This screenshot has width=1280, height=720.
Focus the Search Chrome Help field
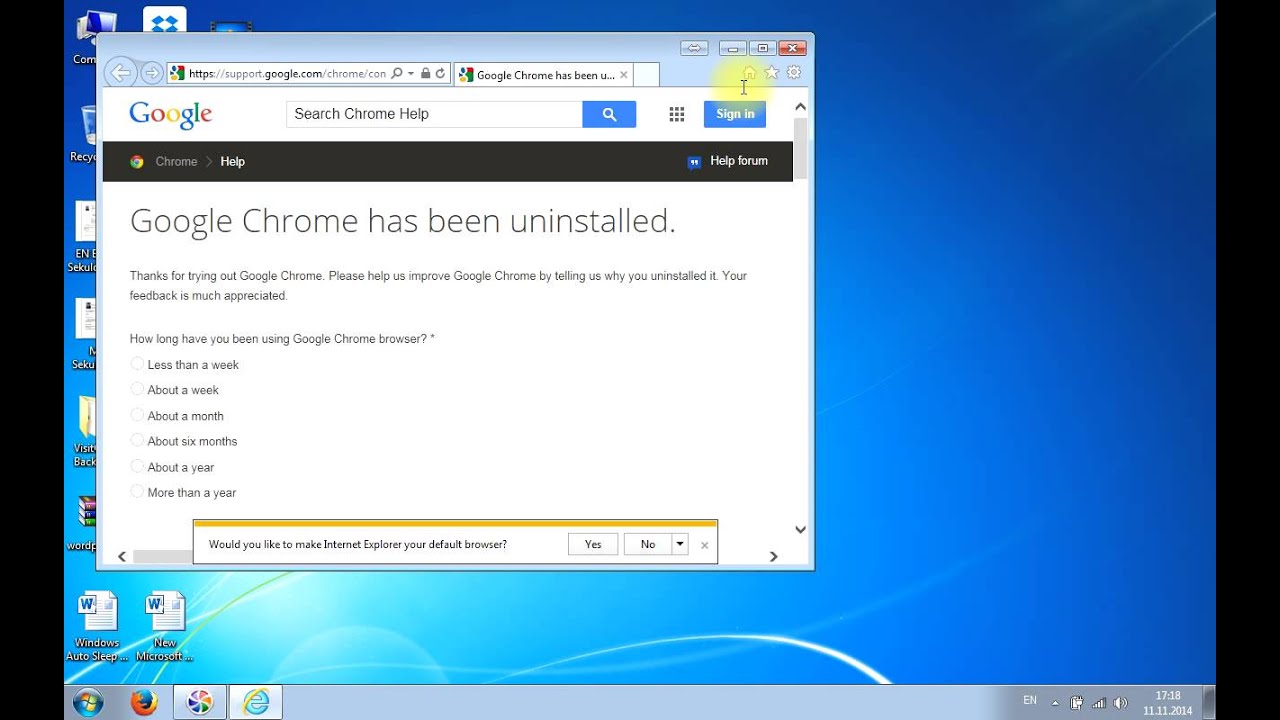[434, 114]
